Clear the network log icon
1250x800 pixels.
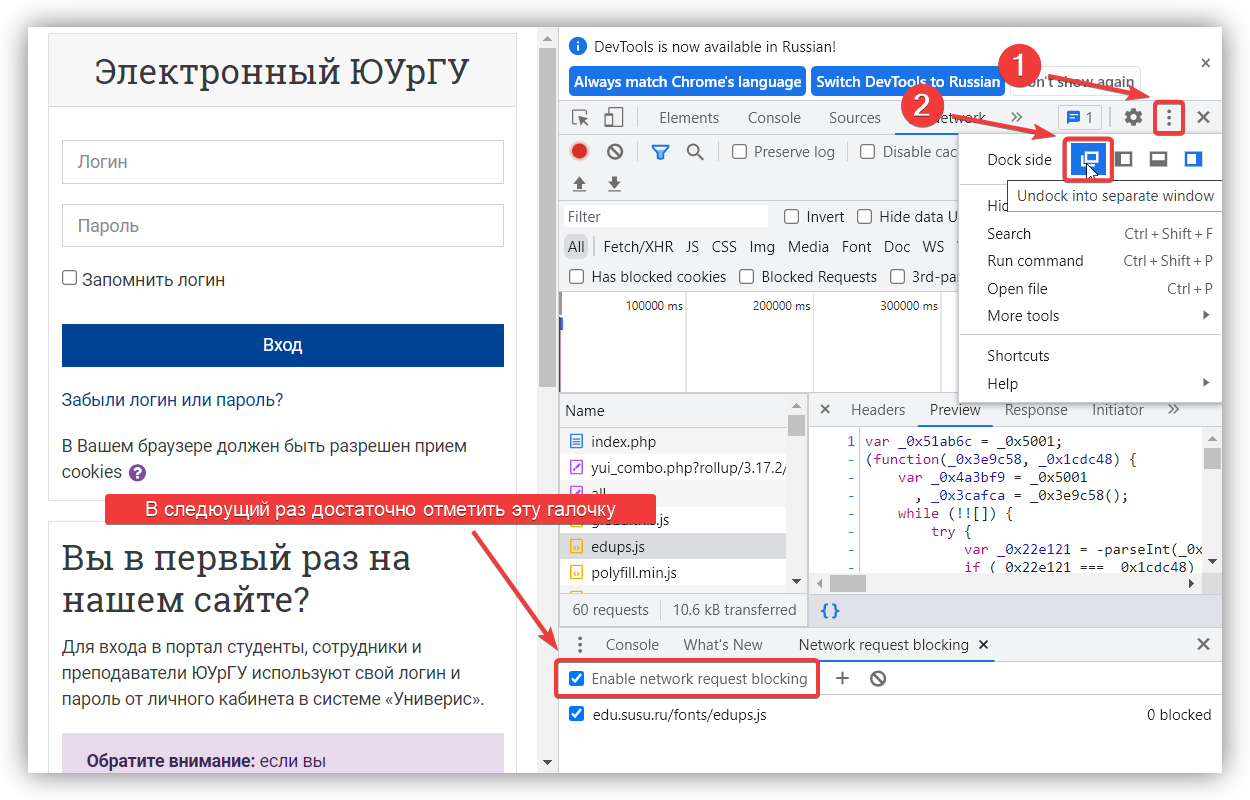pos(615,152)
